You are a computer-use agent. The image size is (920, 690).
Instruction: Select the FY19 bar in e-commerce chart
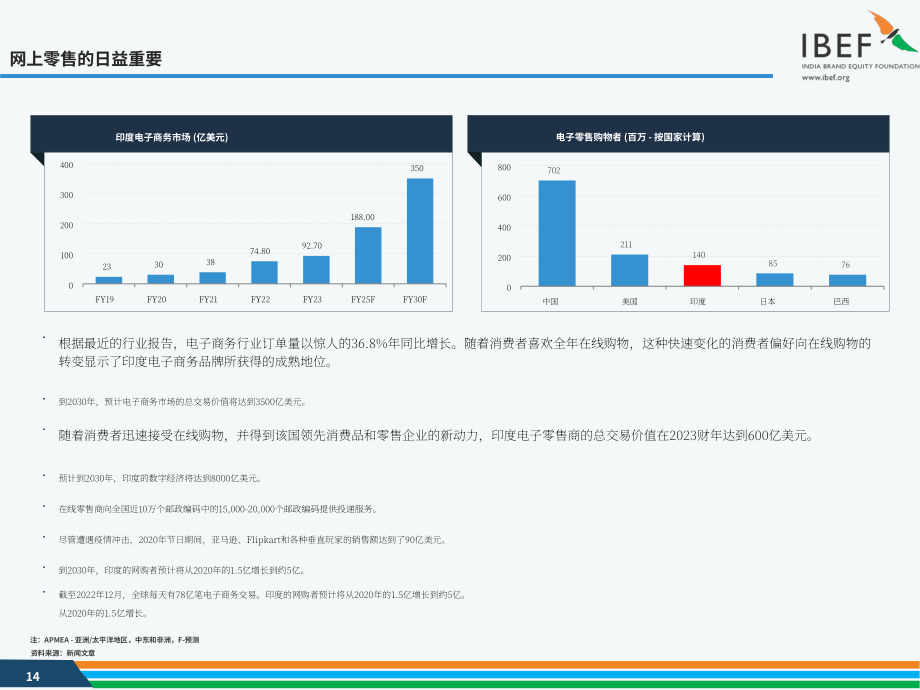[109, 280]
